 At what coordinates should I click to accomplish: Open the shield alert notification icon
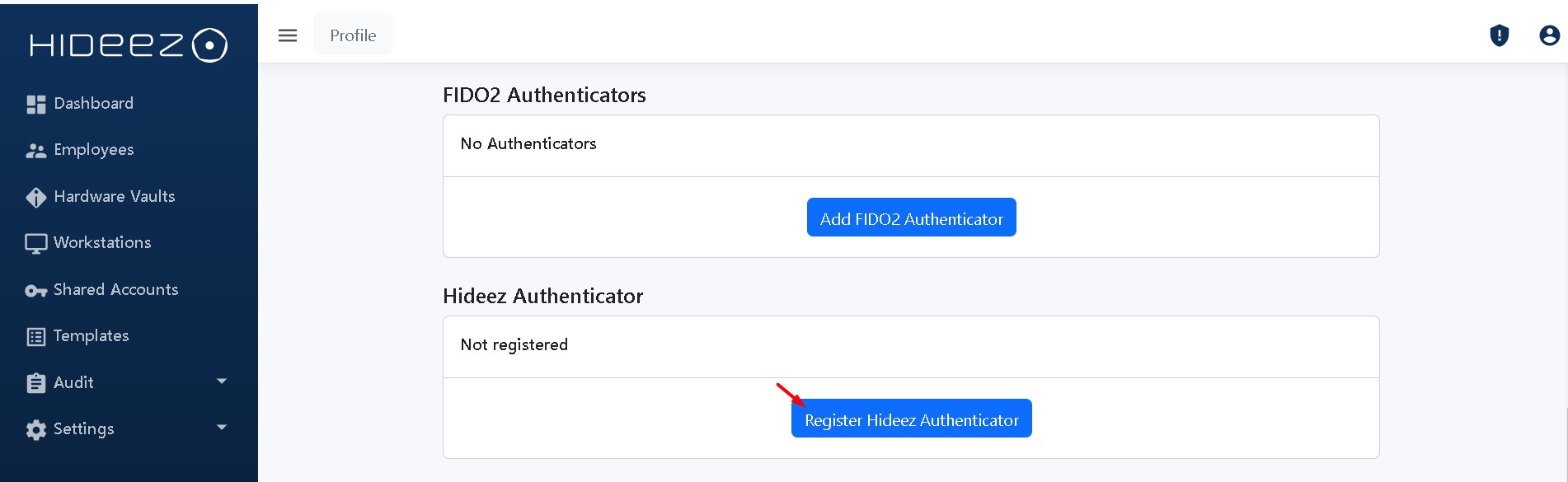1499,35
